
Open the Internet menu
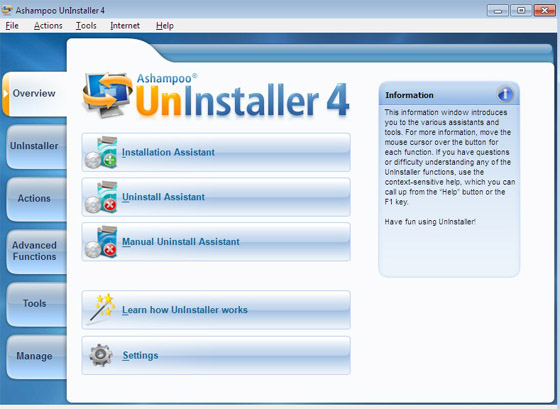(x=125, y=26)
